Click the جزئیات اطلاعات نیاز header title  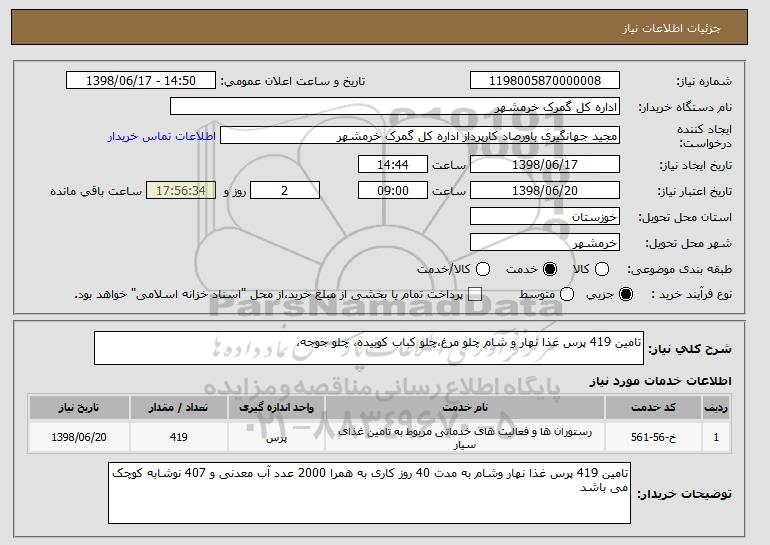click(x=671, y=28)
